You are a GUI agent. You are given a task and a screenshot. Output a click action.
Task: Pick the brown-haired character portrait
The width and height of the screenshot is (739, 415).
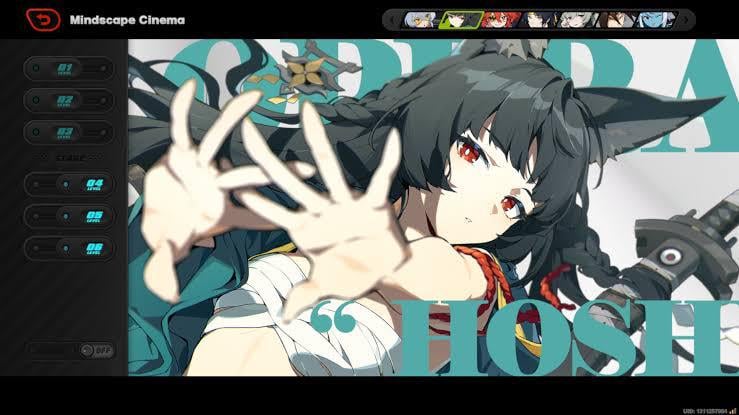click(x=617, y=20)
